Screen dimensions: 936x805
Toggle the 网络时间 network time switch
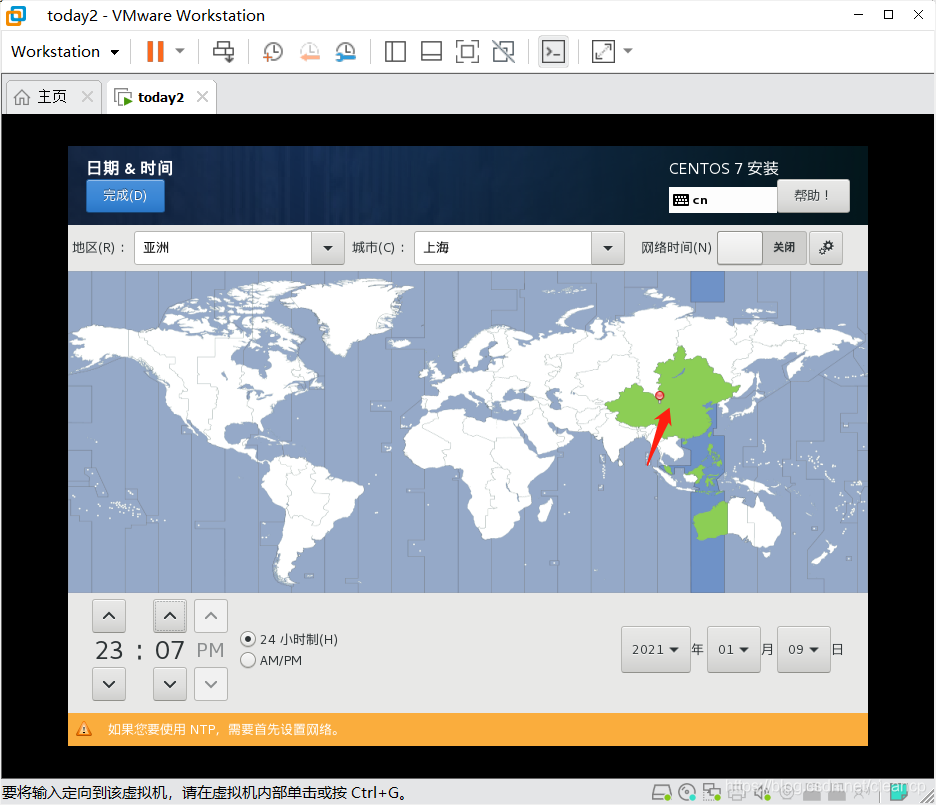[x=762, y=248]
